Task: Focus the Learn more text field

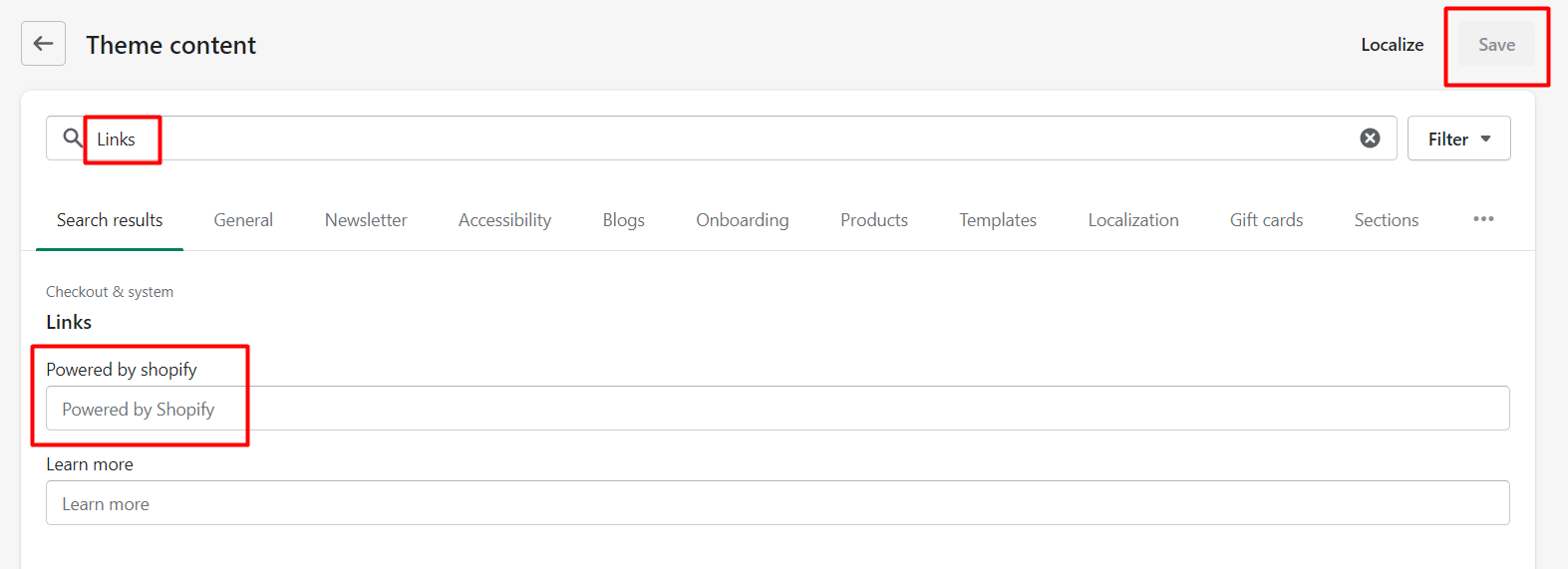Action: (778, 503)
